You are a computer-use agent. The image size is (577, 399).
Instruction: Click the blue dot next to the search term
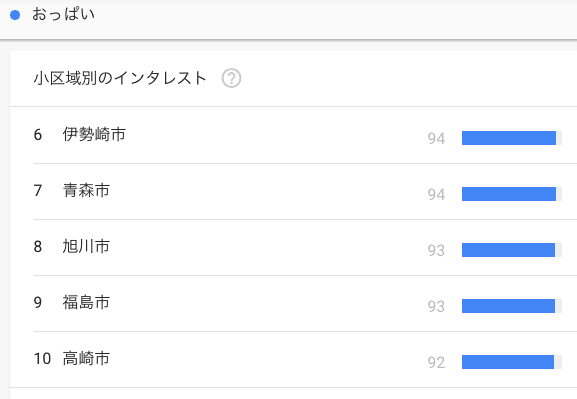15,15
